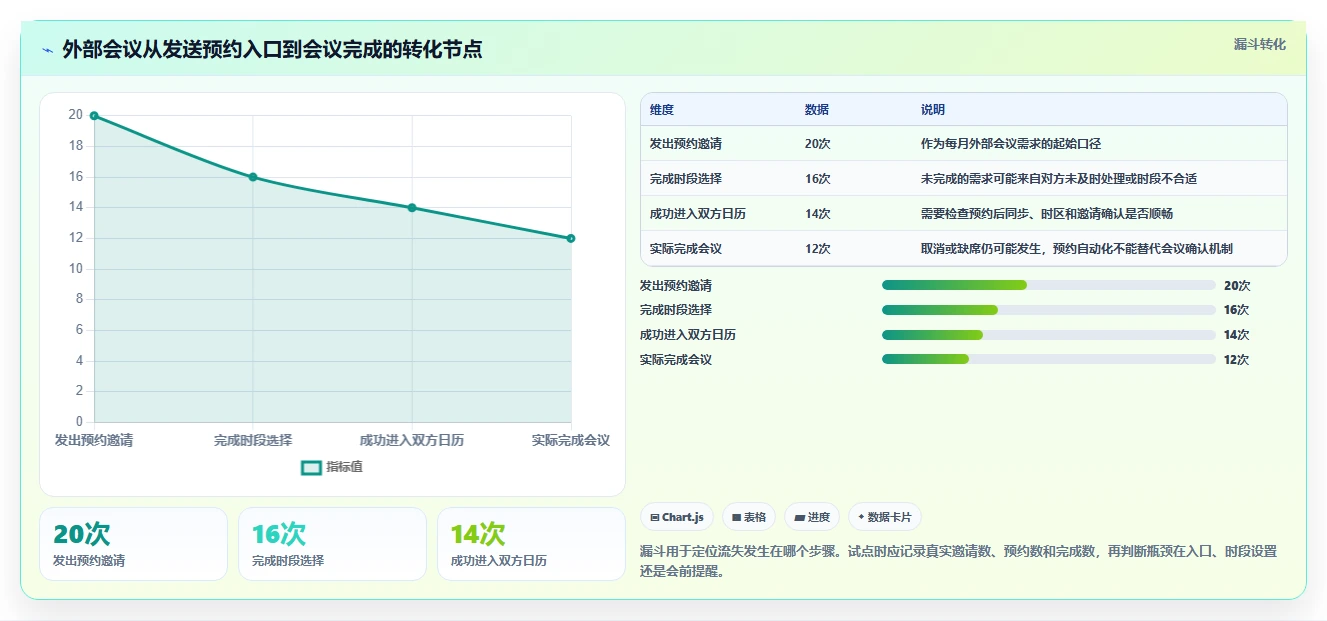
Task: Click the chart point at 完成时段选择 (16)
Action: [253, 177]
